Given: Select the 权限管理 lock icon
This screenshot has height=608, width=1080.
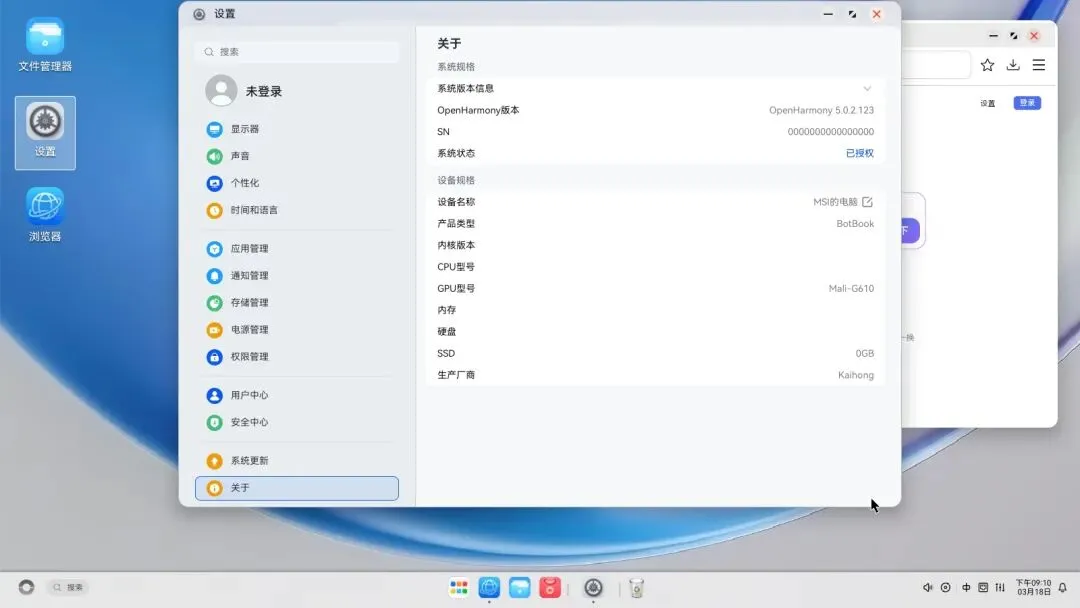Looking at the screenshot, I should (214, 357).
